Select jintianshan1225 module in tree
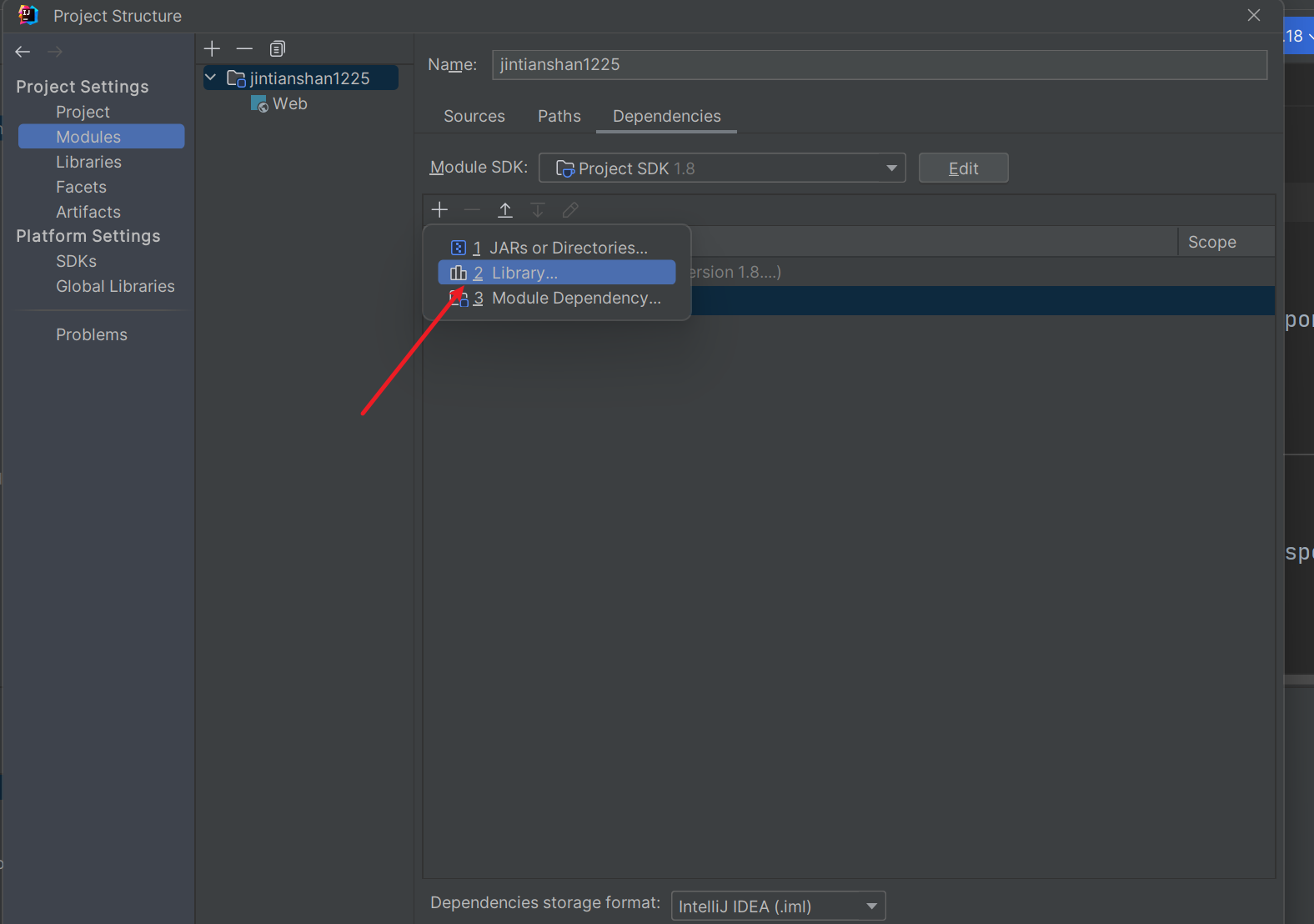 (x=301, y=78)
